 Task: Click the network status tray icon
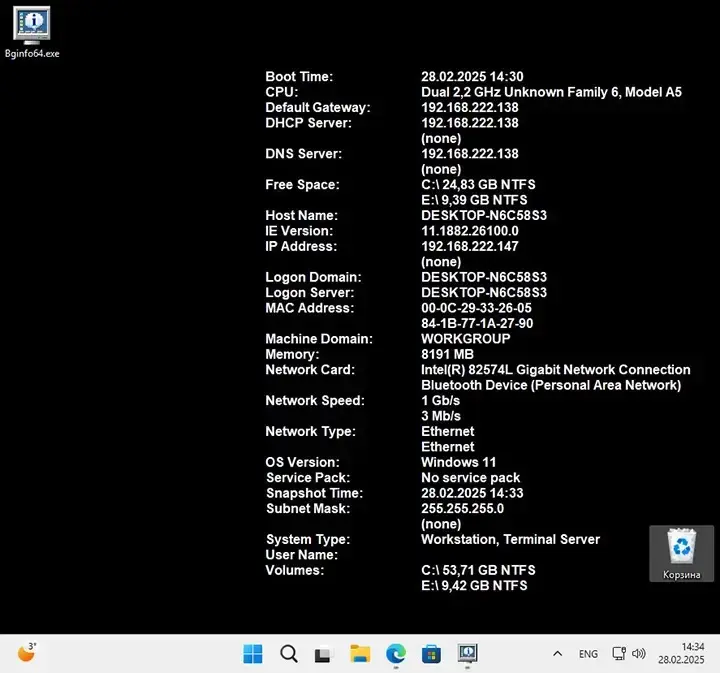point(619,654)
